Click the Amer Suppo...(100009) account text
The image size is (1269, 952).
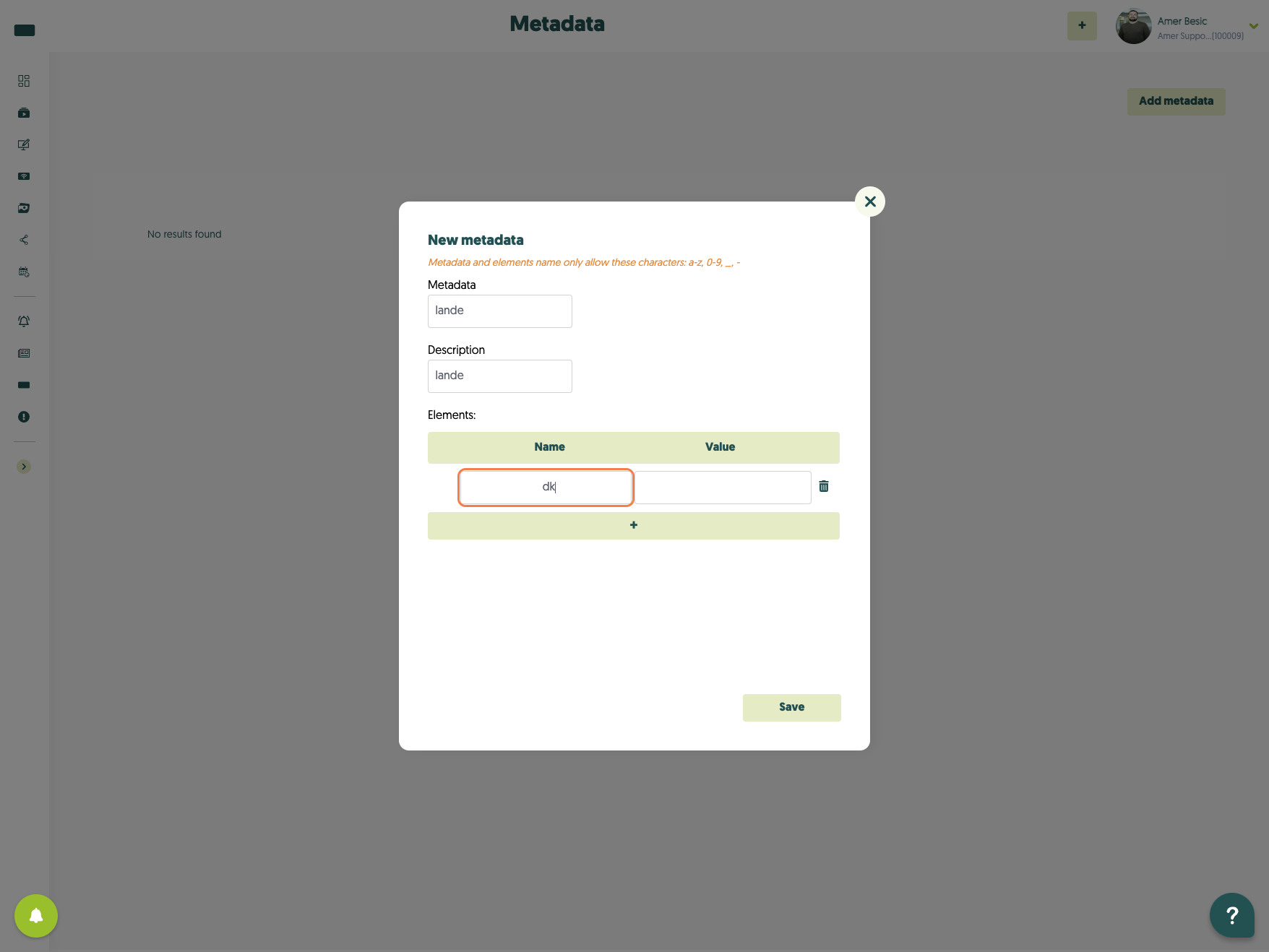pos(1200,36)
